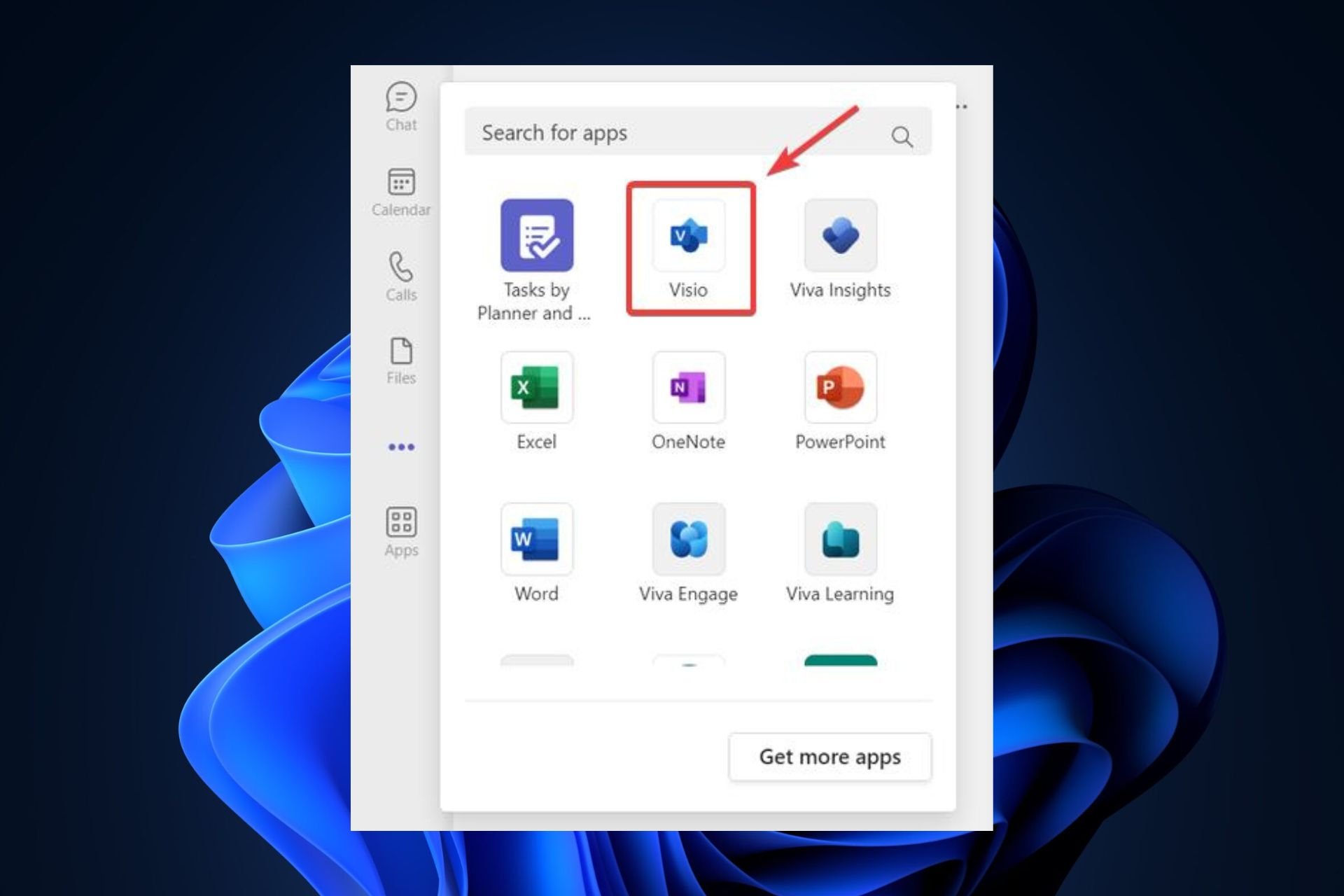
Task: Click the "OneNote" label text
Action: (x=688, y=442)
